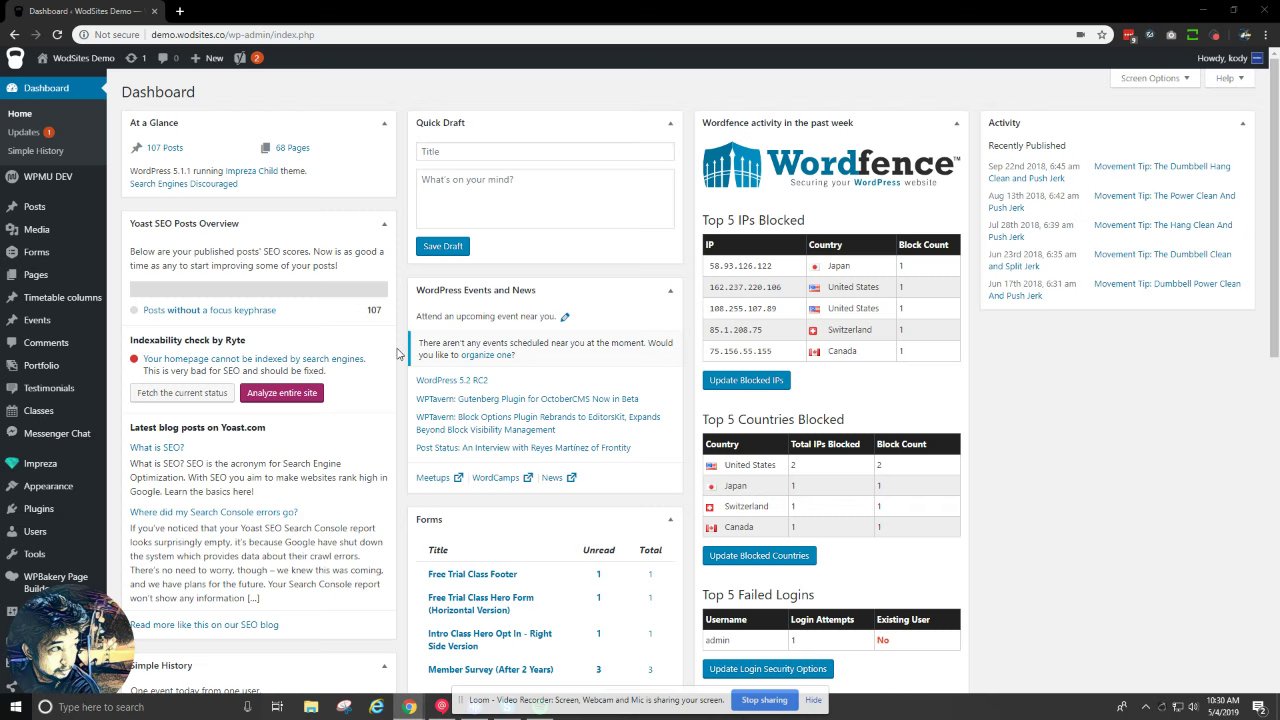Open Testimonials in the admin sidebar
Screen dimensions: 1280x720
tap(49, 388)
